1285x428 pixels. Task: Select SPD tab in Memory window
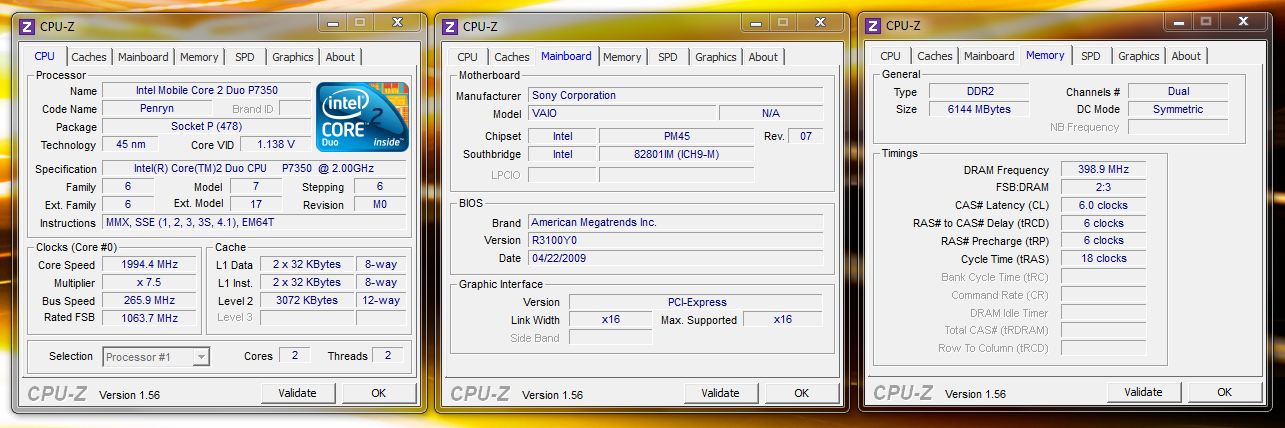[1091, 56]
